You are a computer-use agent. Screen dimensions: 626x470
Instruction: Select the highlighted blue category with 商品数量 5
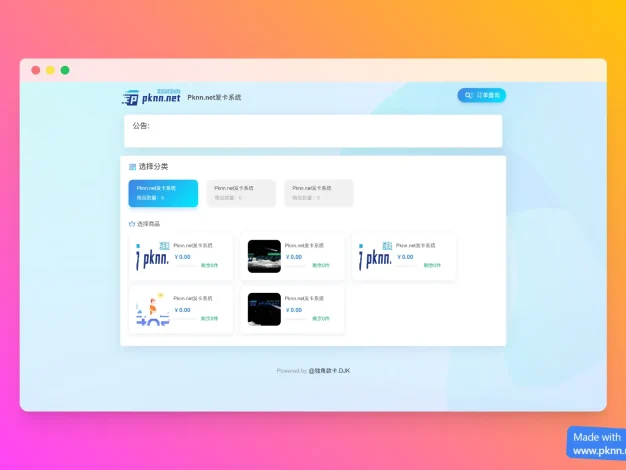coord(163,193)
